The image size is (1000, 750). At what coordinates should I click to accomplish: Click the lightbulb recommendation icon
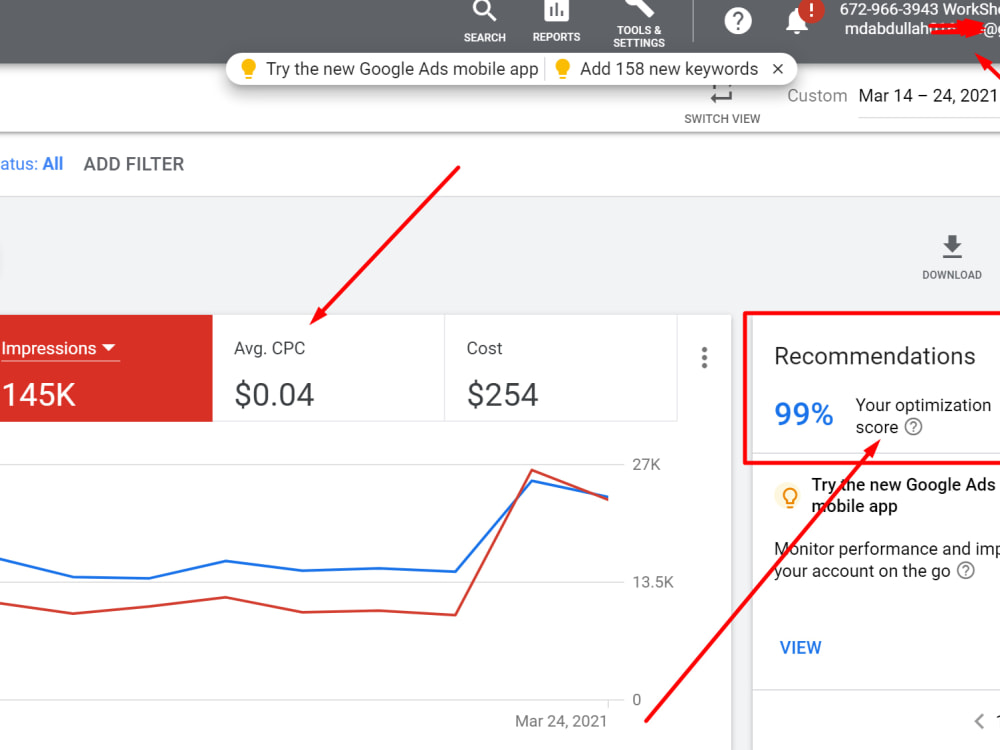[x=790, y=496]
